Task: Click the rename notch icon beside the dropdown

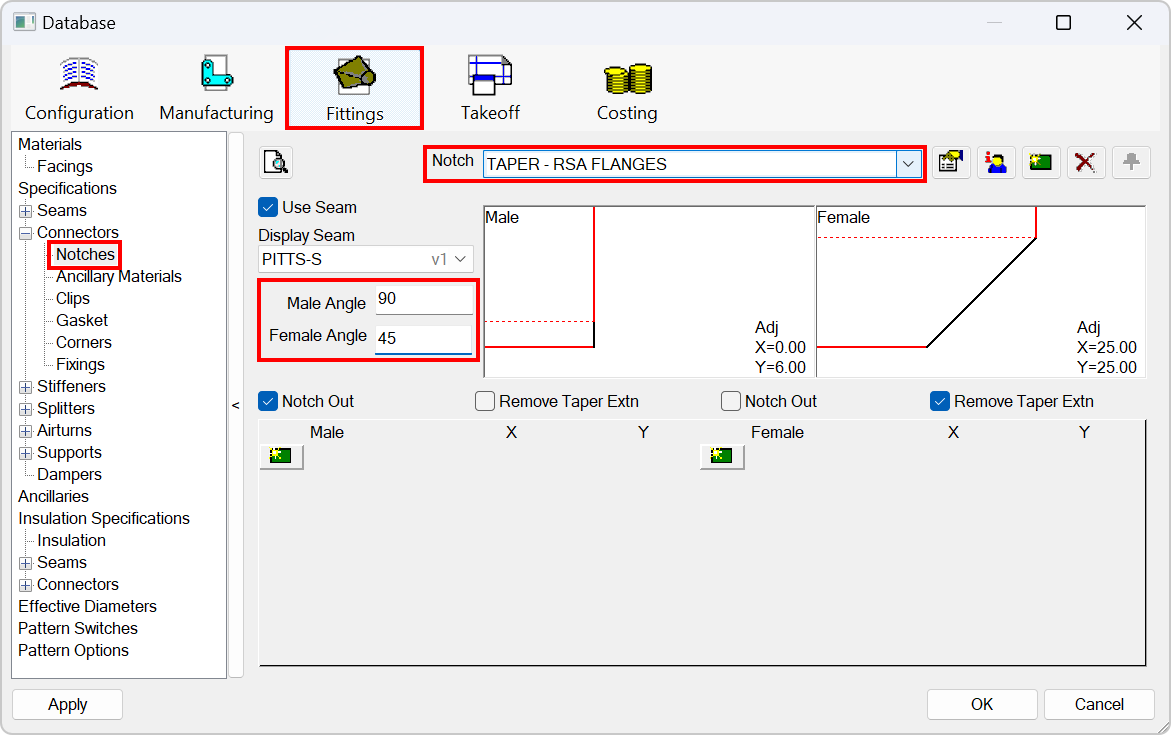Action: 951,161
